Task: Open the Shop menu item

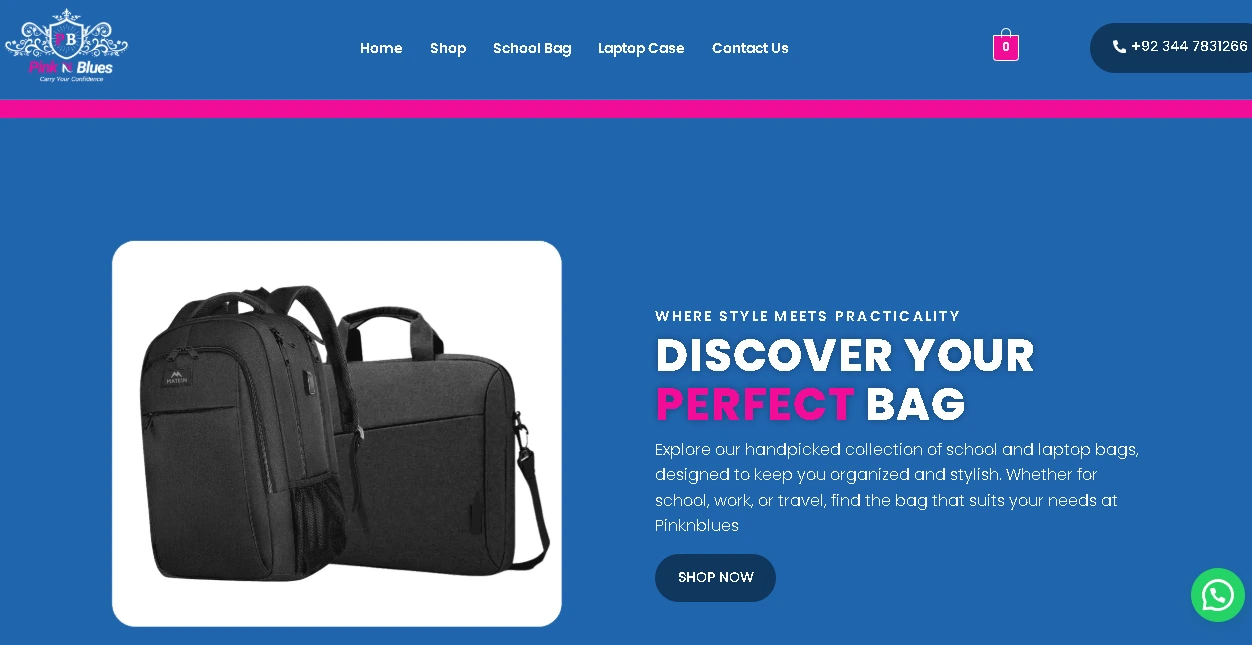Action: [x=448, y=48]
